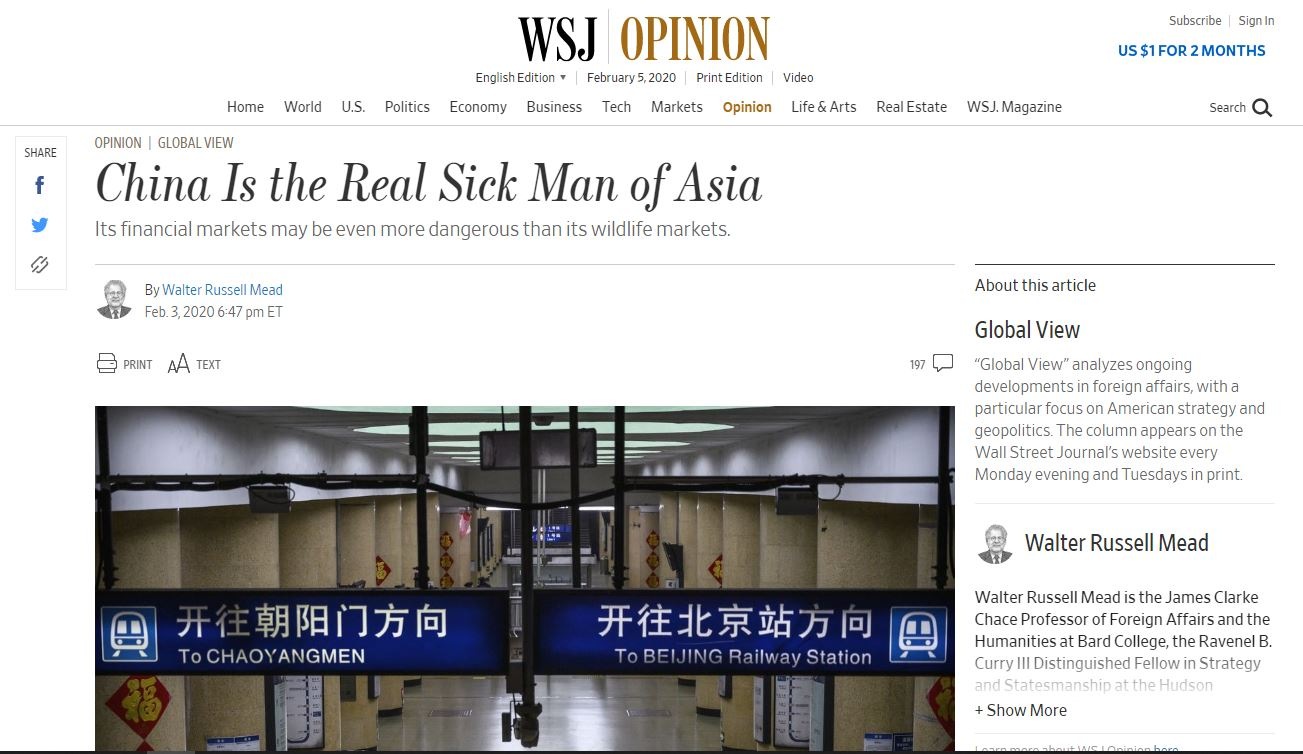Click the search magnifying glass icon

(1262, 108)
